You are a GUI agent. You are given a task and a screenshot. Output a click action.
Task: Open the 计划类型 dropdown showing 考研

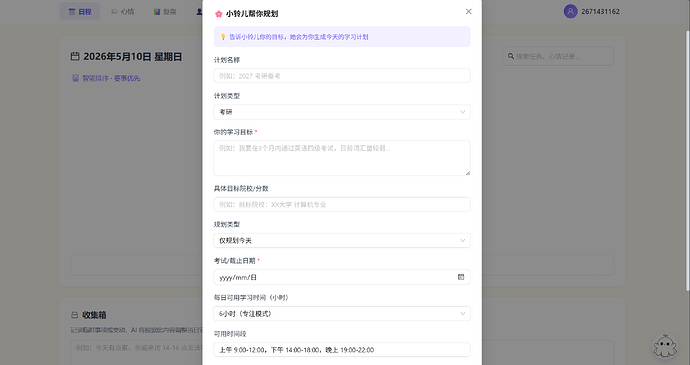[x=342, y=112]
